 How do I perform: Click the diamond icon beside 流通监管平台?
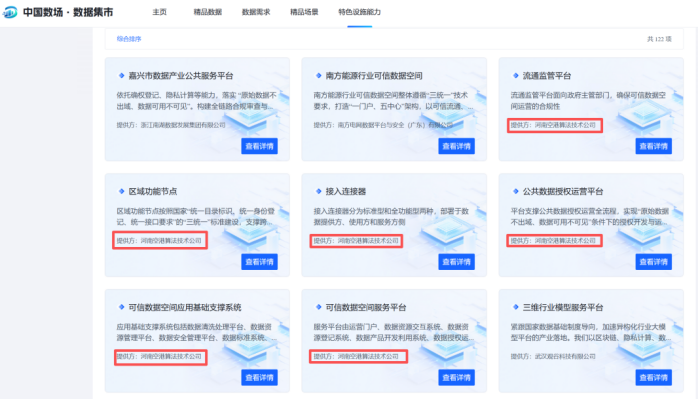point(515,76)
